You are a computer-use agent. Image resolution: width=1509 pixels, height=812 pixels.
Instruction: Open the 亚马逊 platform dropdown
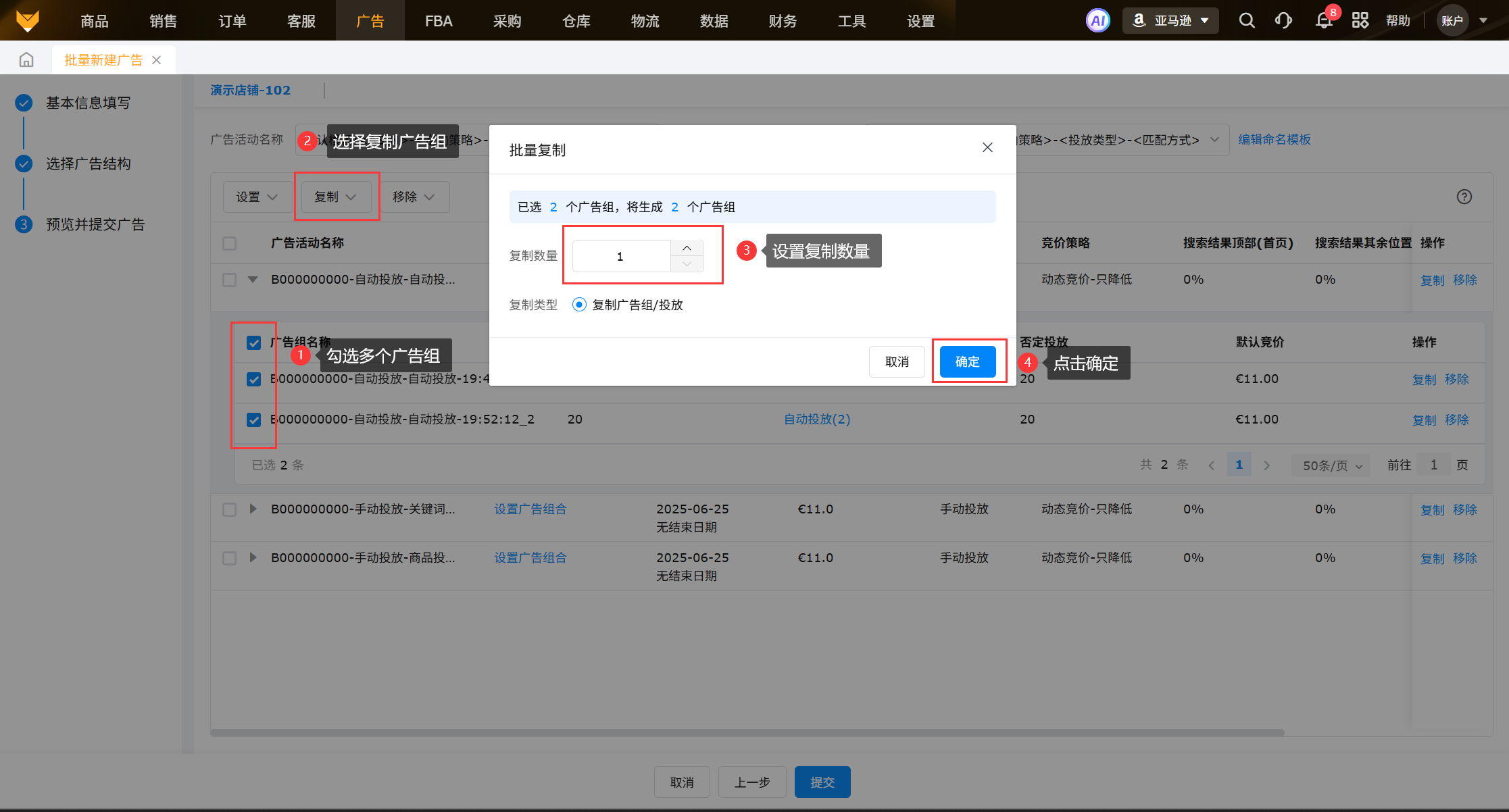pos(1170,20)
